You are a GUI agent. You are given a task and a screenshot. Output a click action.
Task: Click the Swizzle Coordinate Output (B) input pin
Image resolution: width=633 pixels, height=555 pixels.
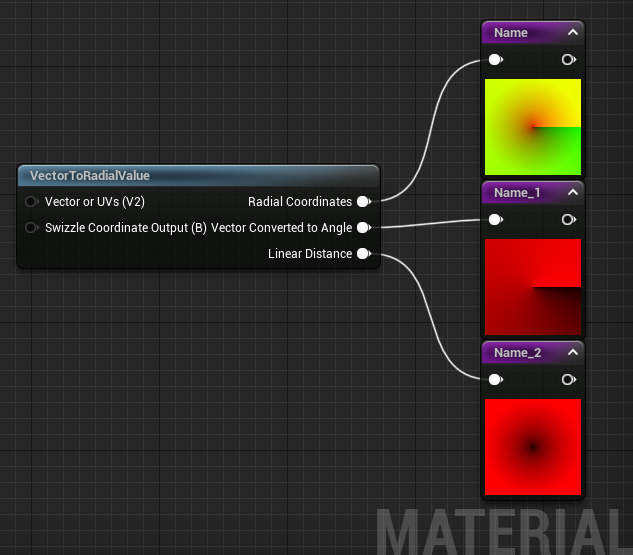[31, 228]
